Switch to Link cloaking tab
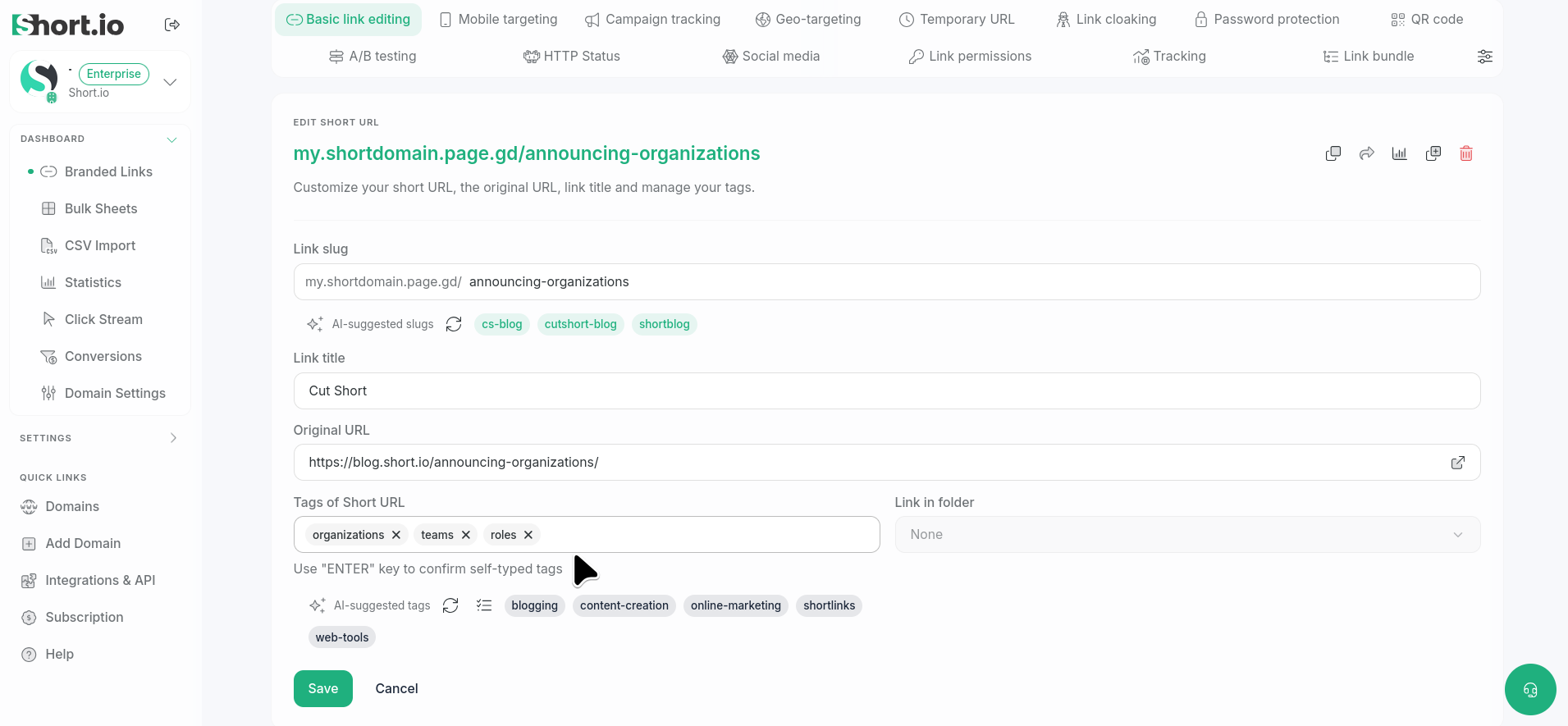 pos(1106,20)
